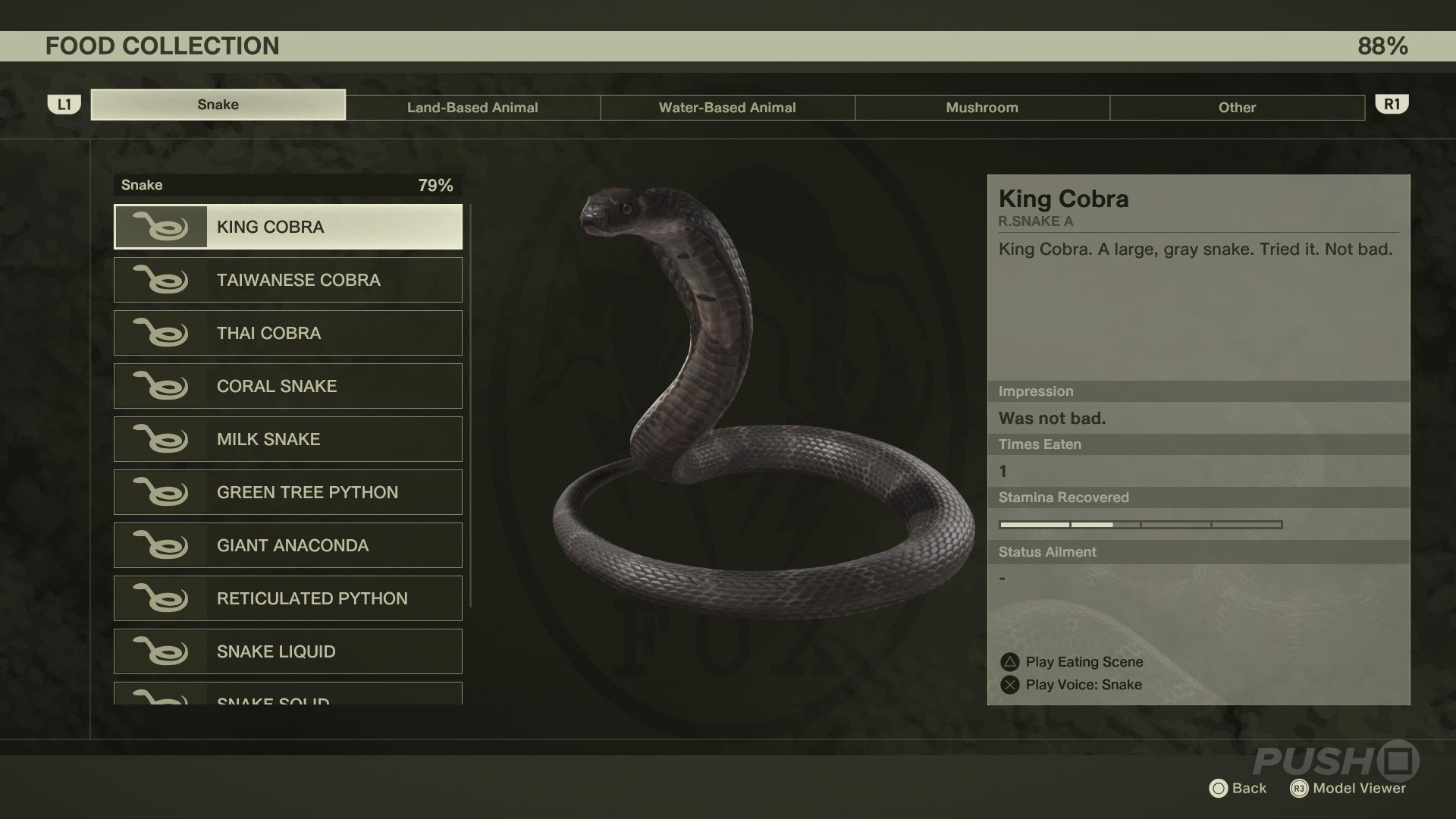Click the circle Back button icon
Viewport: 1456px width, 819px height.
1218,789
